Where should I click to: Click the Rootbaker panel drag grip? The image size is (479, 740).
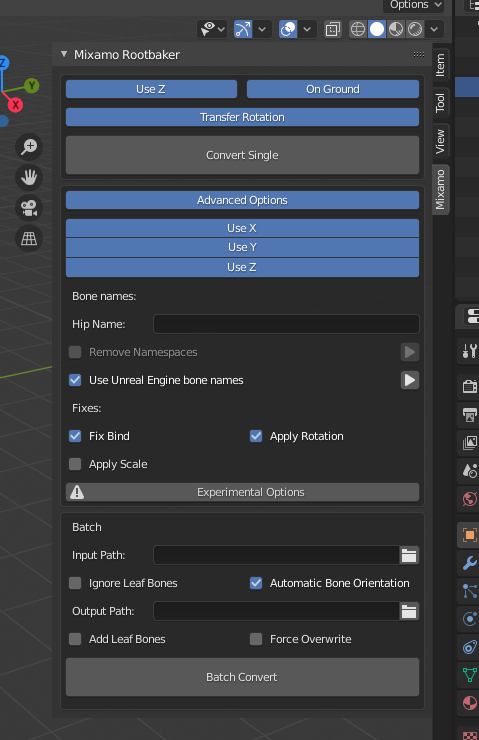[419, 55]
